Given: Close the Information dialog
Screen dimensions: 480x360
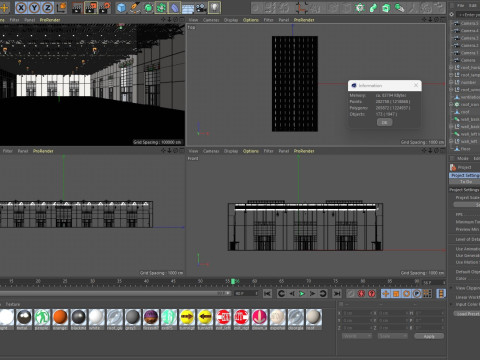Looking at the screenshot, I should [x=416, y=85].
